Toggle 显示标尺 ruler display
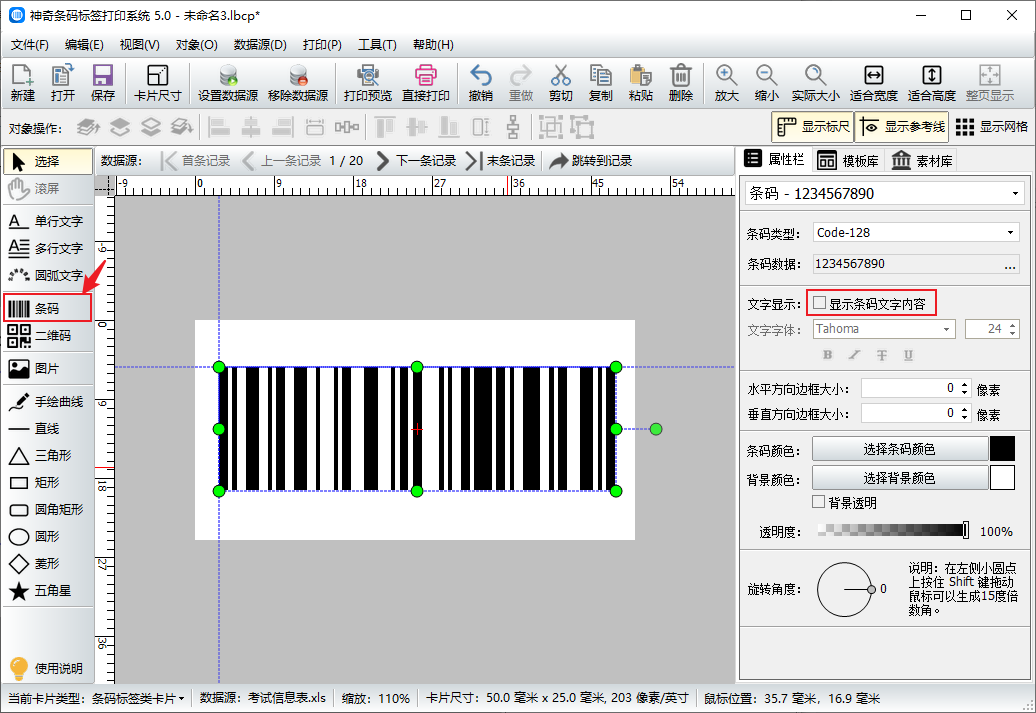The height and width of the screenshot is (713, 1036). [813, 126]
